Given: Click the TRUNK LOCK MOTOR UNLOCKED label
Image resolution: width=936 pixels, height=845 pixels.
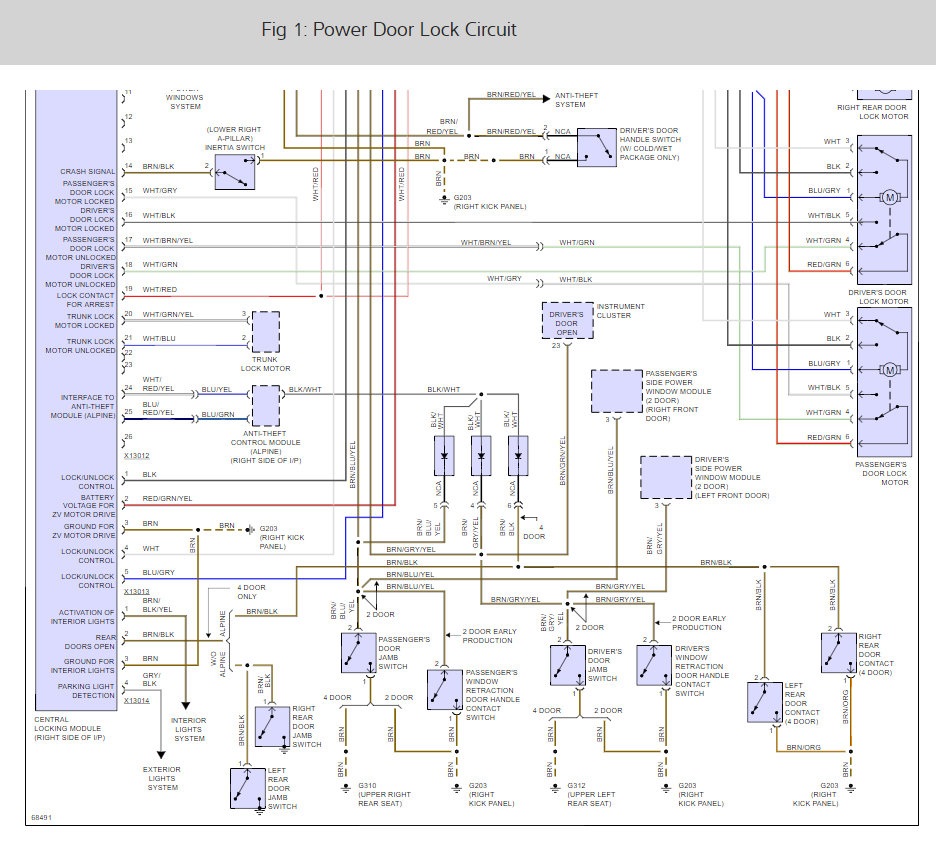Looking at the screenshot, I should pyautogui.click(x=80, y=346).
